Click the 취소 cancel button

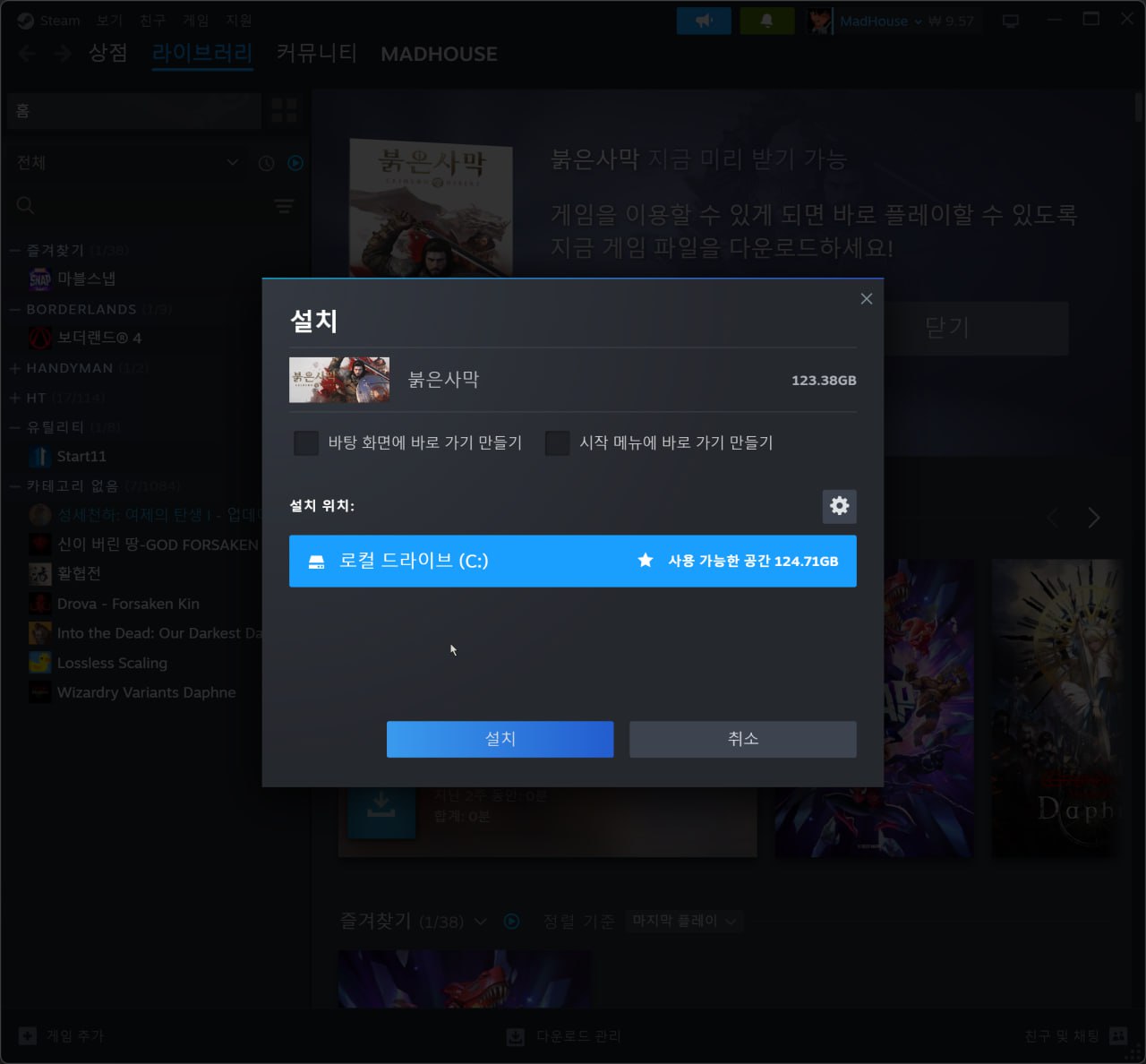point(742,739)
